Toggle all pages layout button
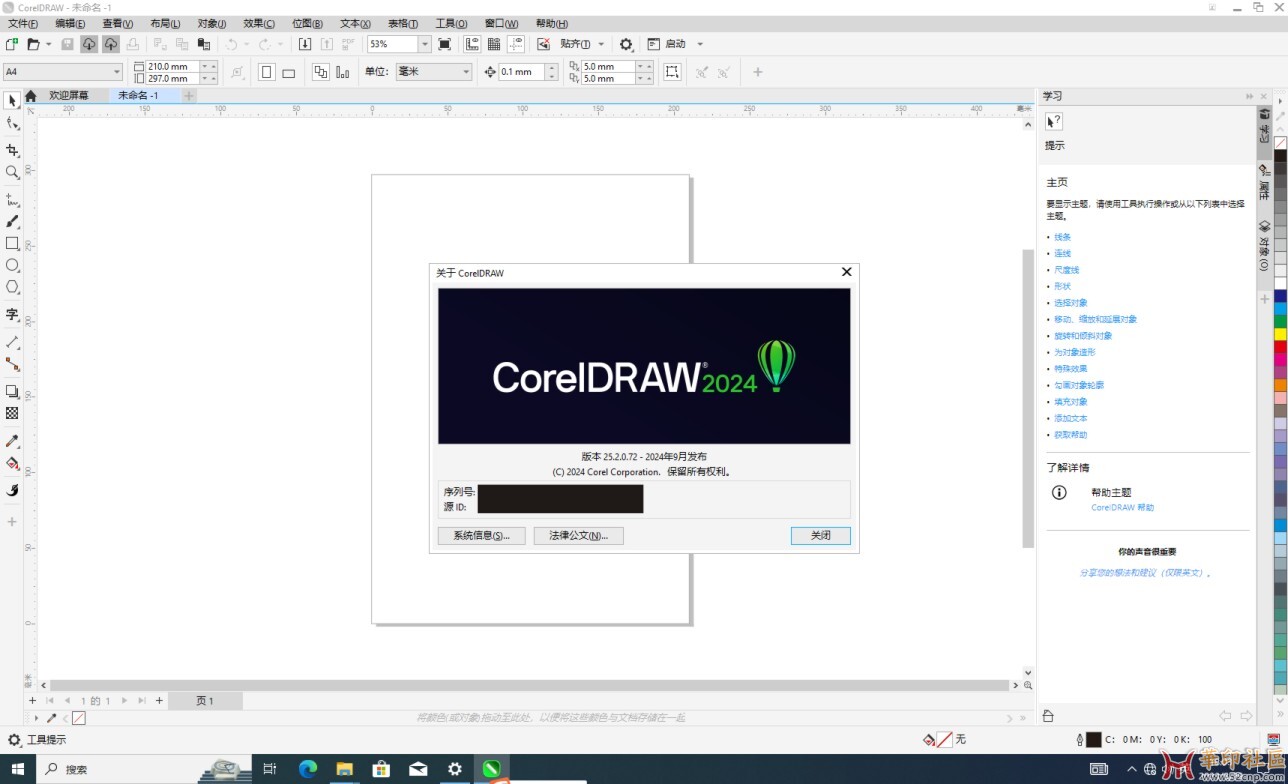This screenshot has width=1288, height=784. pyautogui.click(x=321, y=72)
